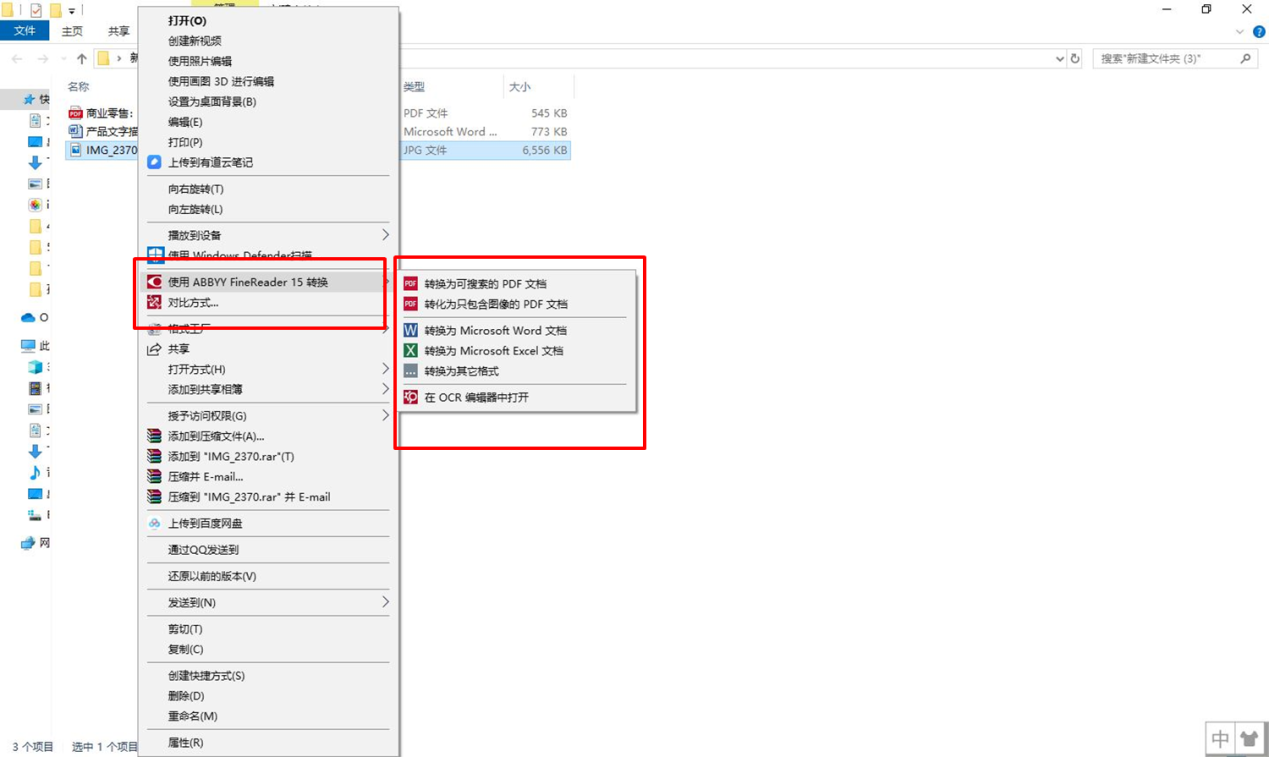
Task: Open the address bar history dropdown arrow
Action: point(1059,59)
